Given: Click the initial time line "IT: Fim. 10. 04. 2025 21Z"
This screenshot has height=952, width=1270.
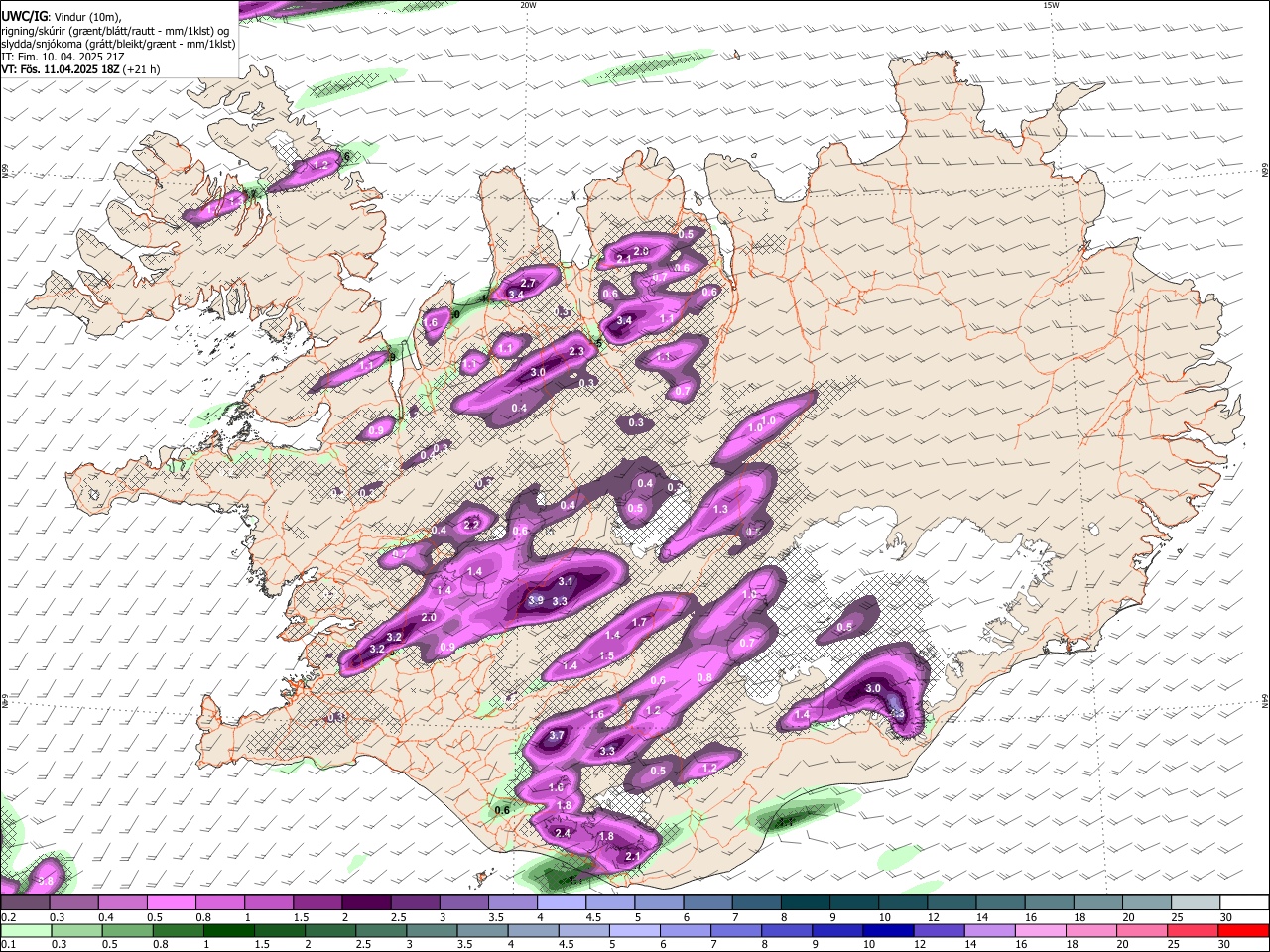Looking at the screenshot, I should point(64,57).
